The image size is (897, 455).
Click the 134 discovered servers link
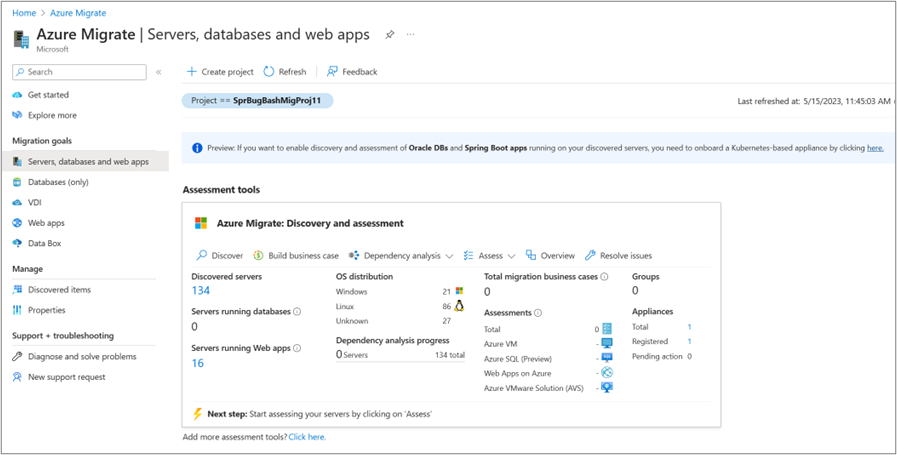201,291
